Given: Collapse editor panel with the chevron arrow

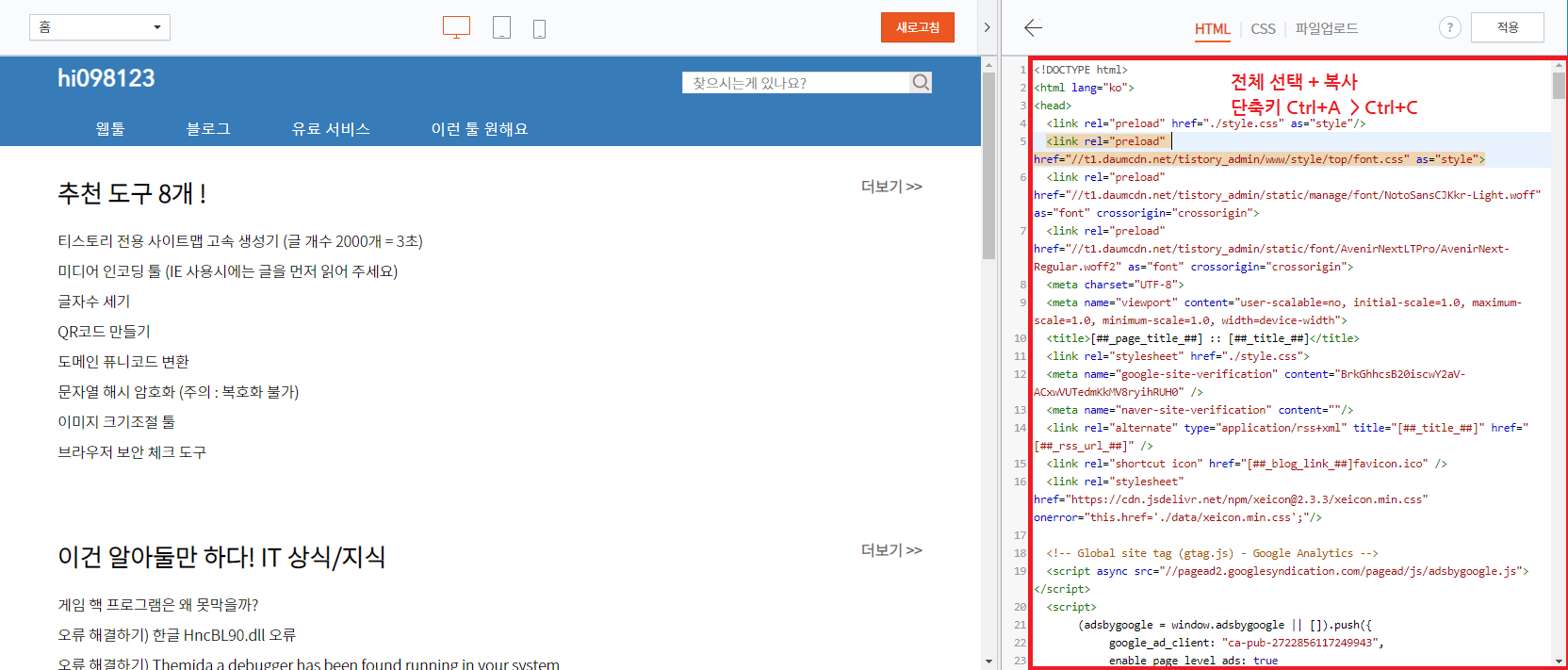Looking at the screenshot, I should click(x=987, y=27).
